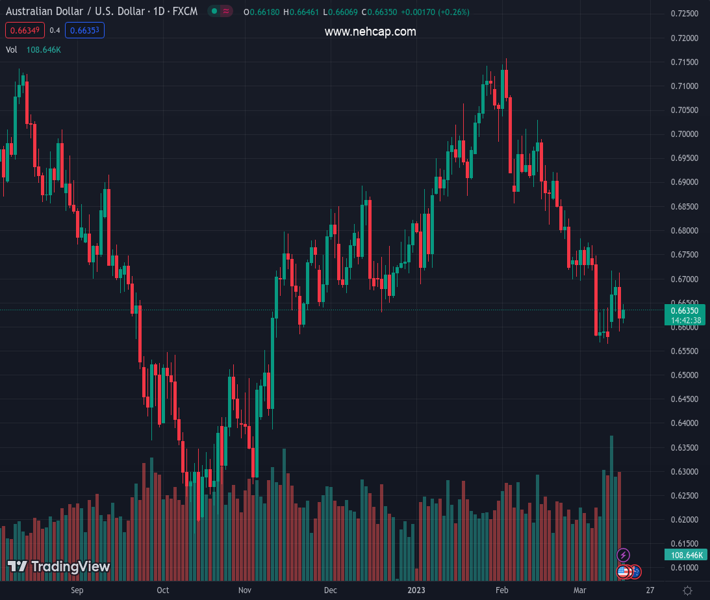Click the Vol indicator label
710x600 pixels.
click(x=11, y=49)
